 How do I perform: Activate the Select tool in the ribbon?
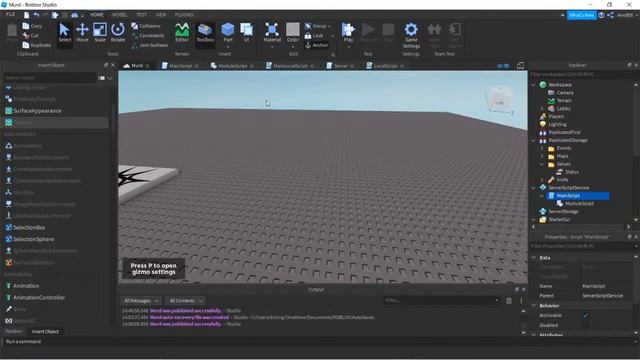coord(64,33)
